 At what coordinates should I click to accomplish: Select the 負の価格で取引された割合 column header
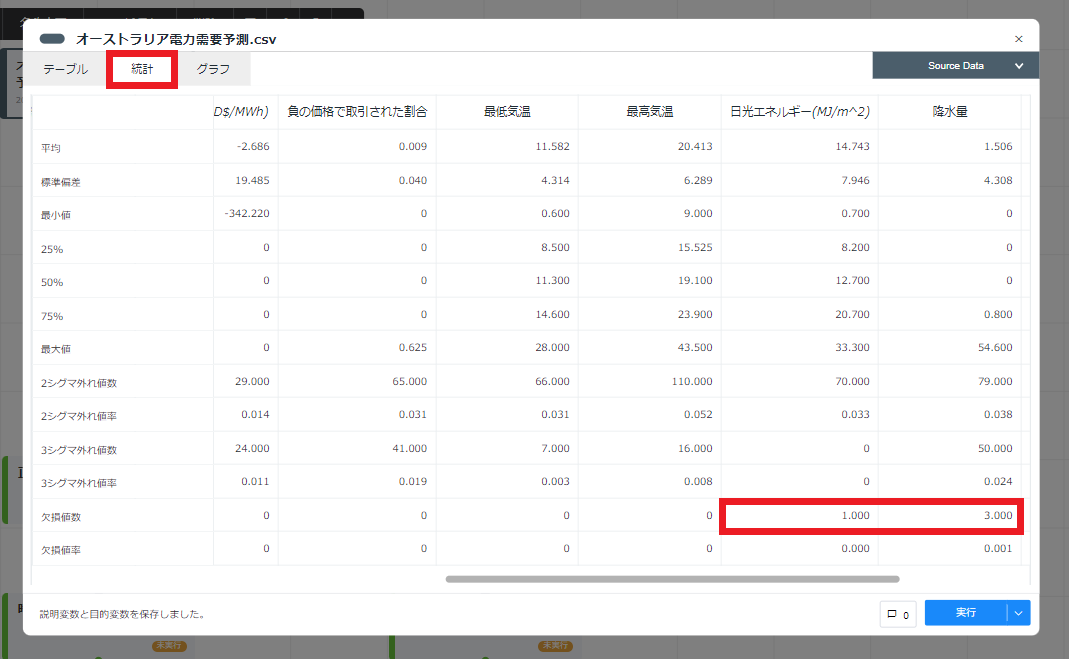tap(357, 112)
